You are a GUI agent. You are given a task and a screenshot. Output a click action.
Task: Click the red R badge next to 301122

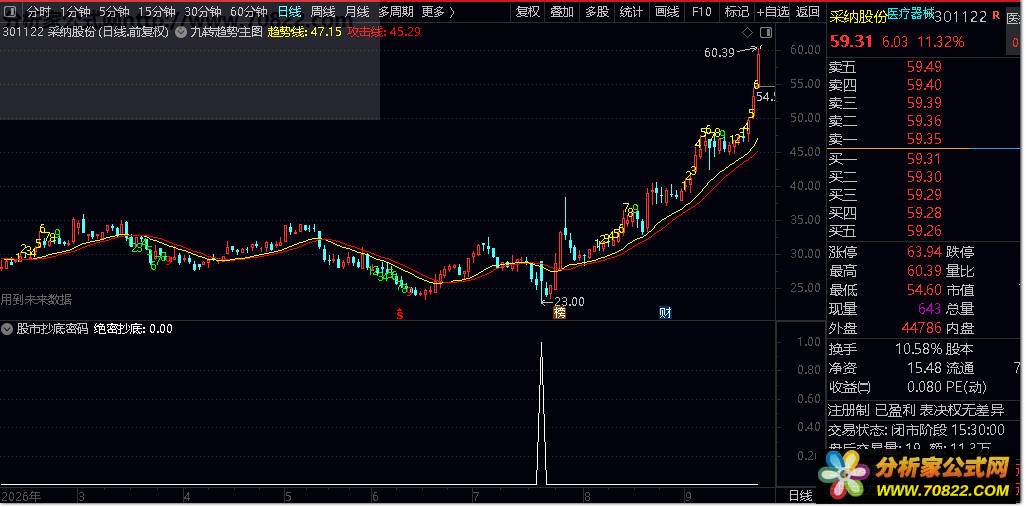(996, 15)
